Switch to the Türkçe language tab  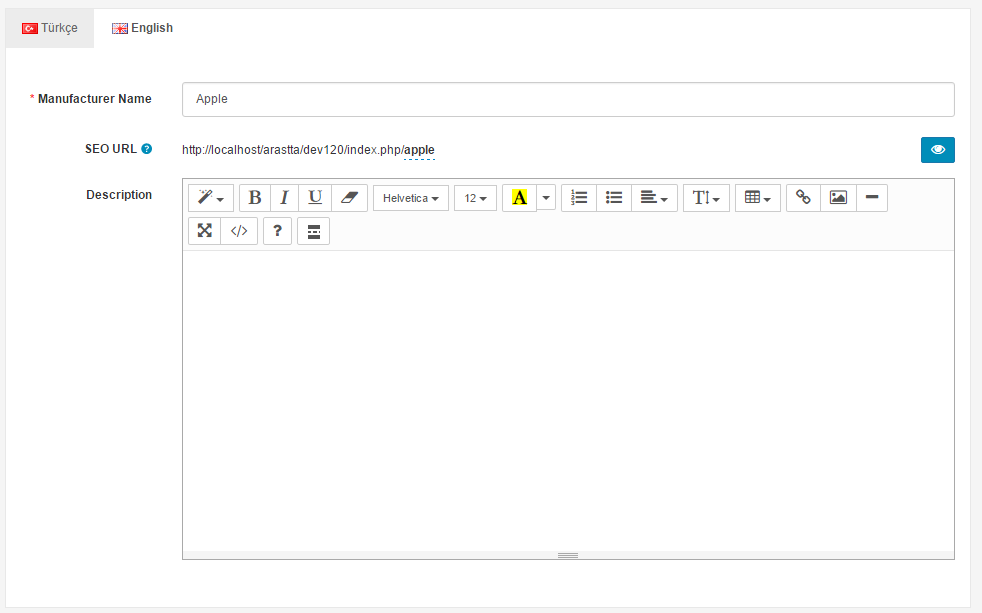50,28
